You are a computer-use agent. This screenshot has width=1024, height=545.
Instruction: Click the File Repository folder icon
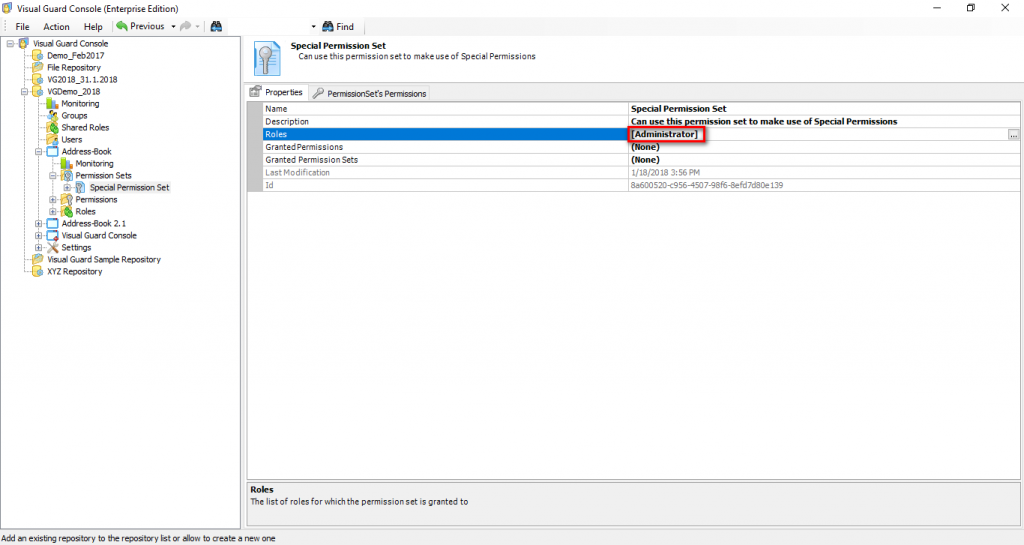point(39,68)
